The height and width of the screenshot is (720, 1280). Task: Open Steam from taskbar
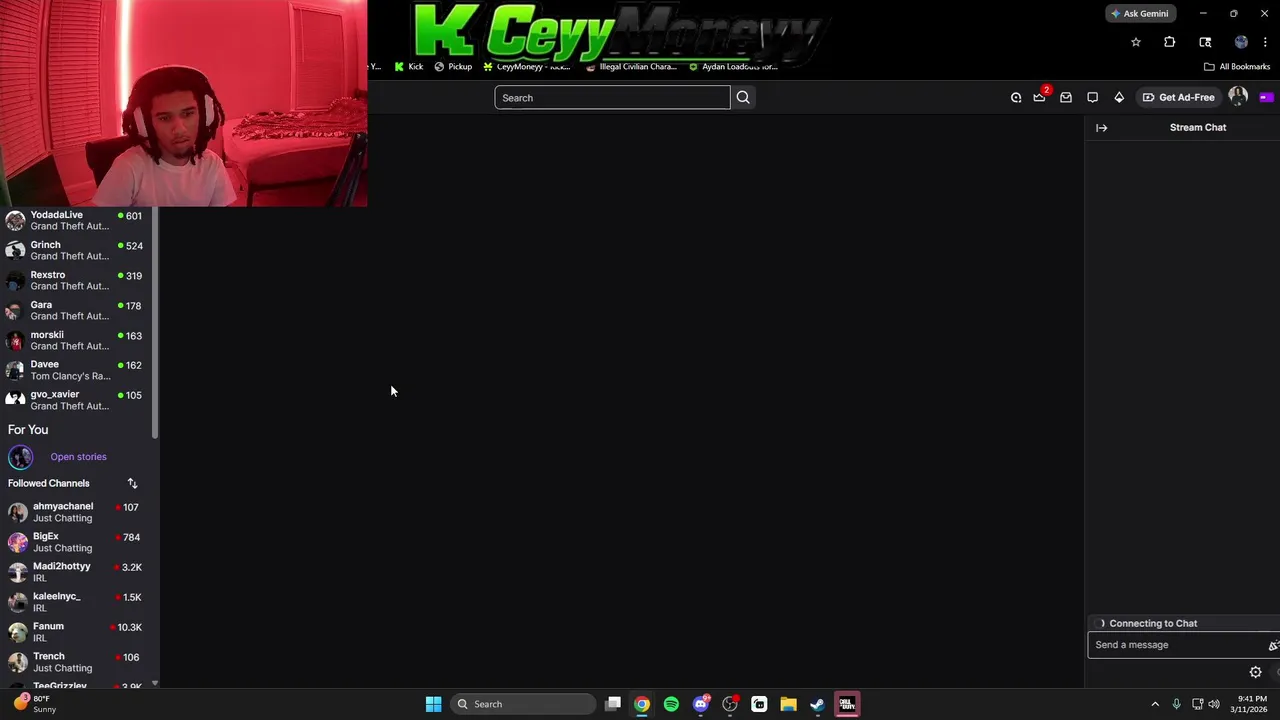(817, 704)
